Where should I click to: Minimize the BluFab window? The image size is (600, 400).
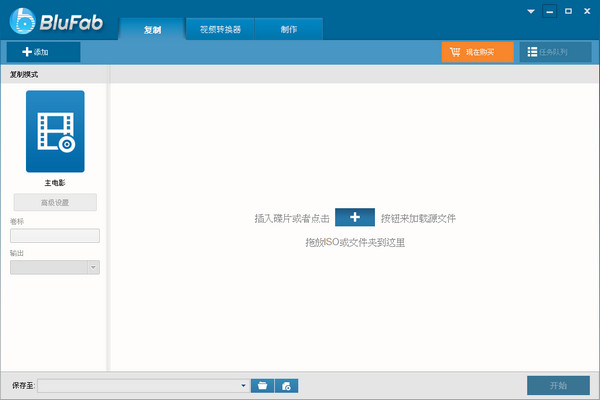coord(550,11)
